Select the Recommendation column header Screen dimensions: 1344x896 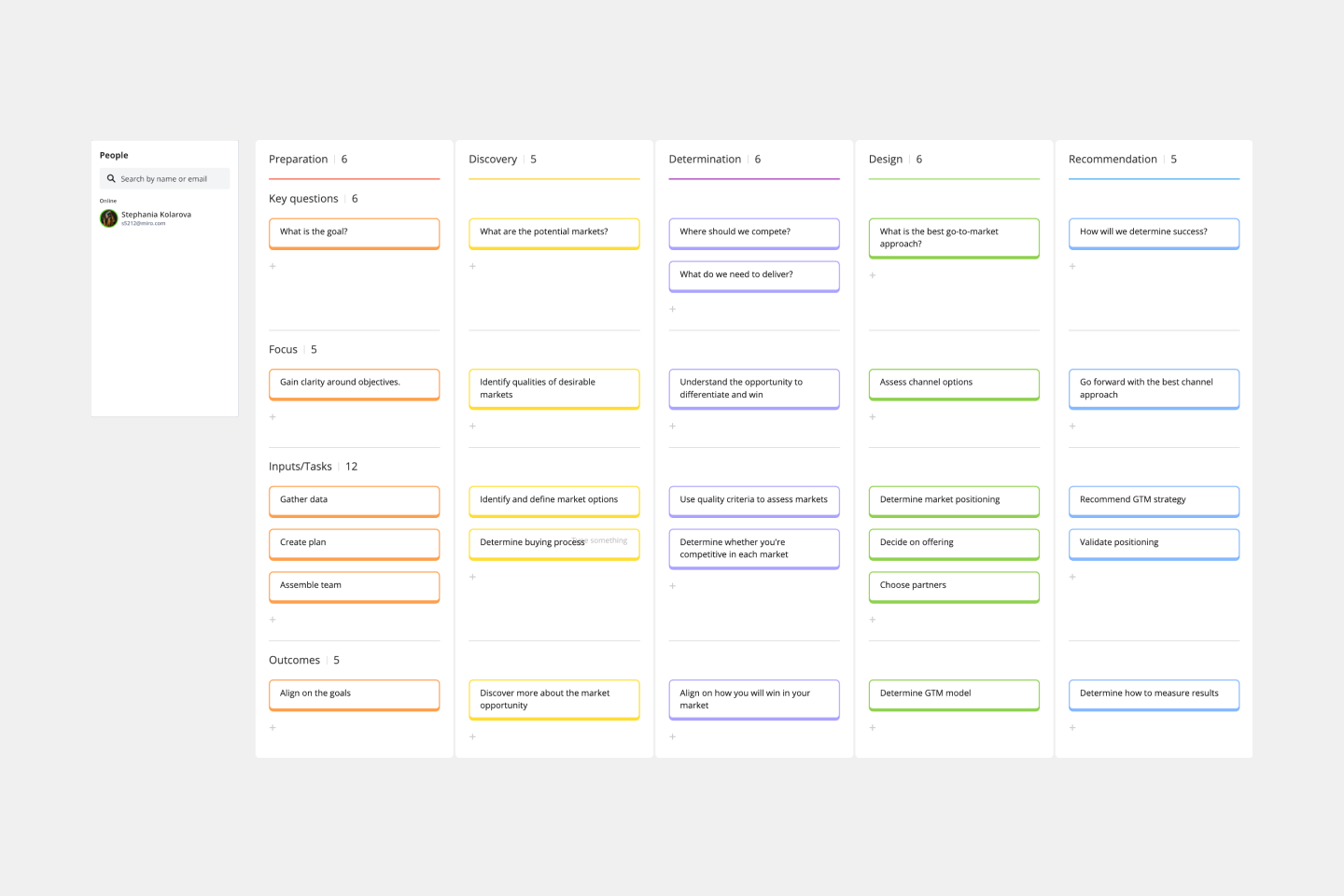click(1113, 160)
